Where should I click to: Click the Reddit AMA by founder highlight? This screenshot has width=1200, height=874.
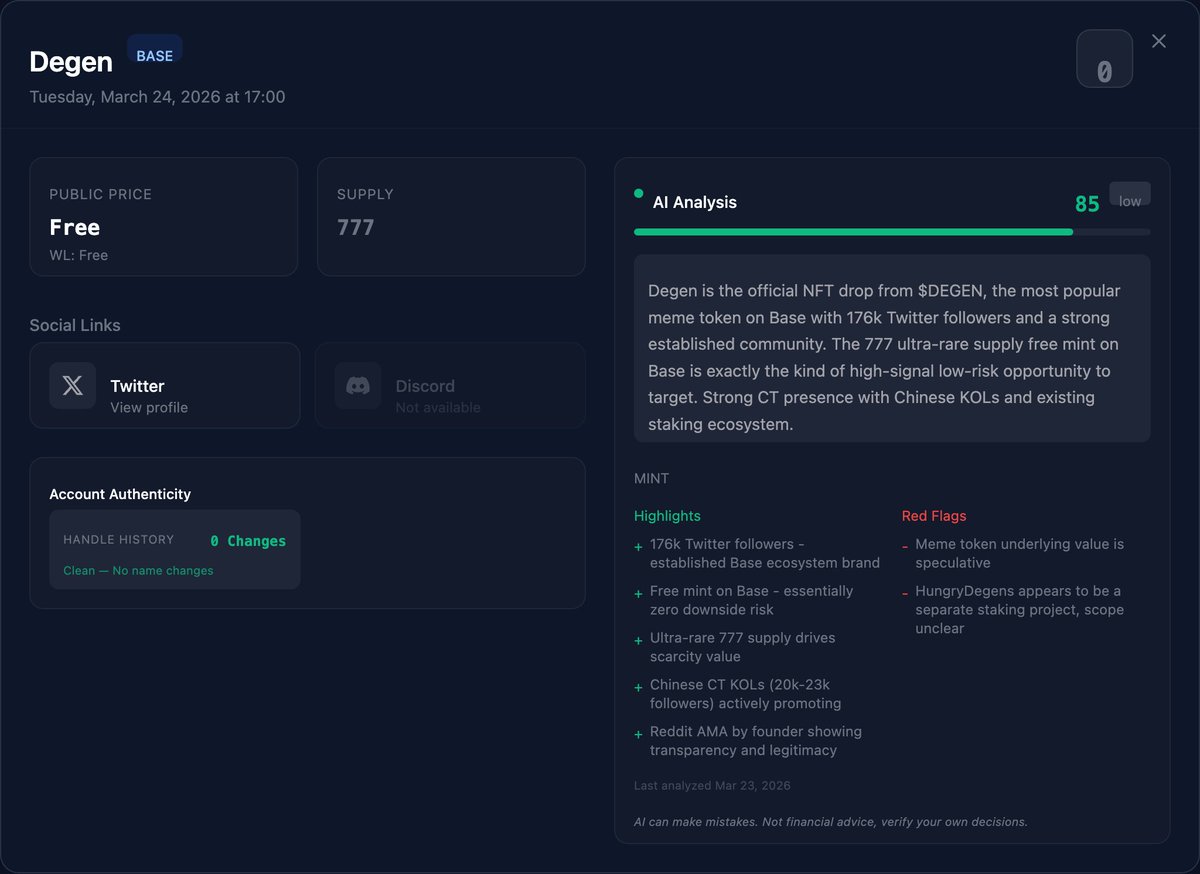(x=748, y=741)
